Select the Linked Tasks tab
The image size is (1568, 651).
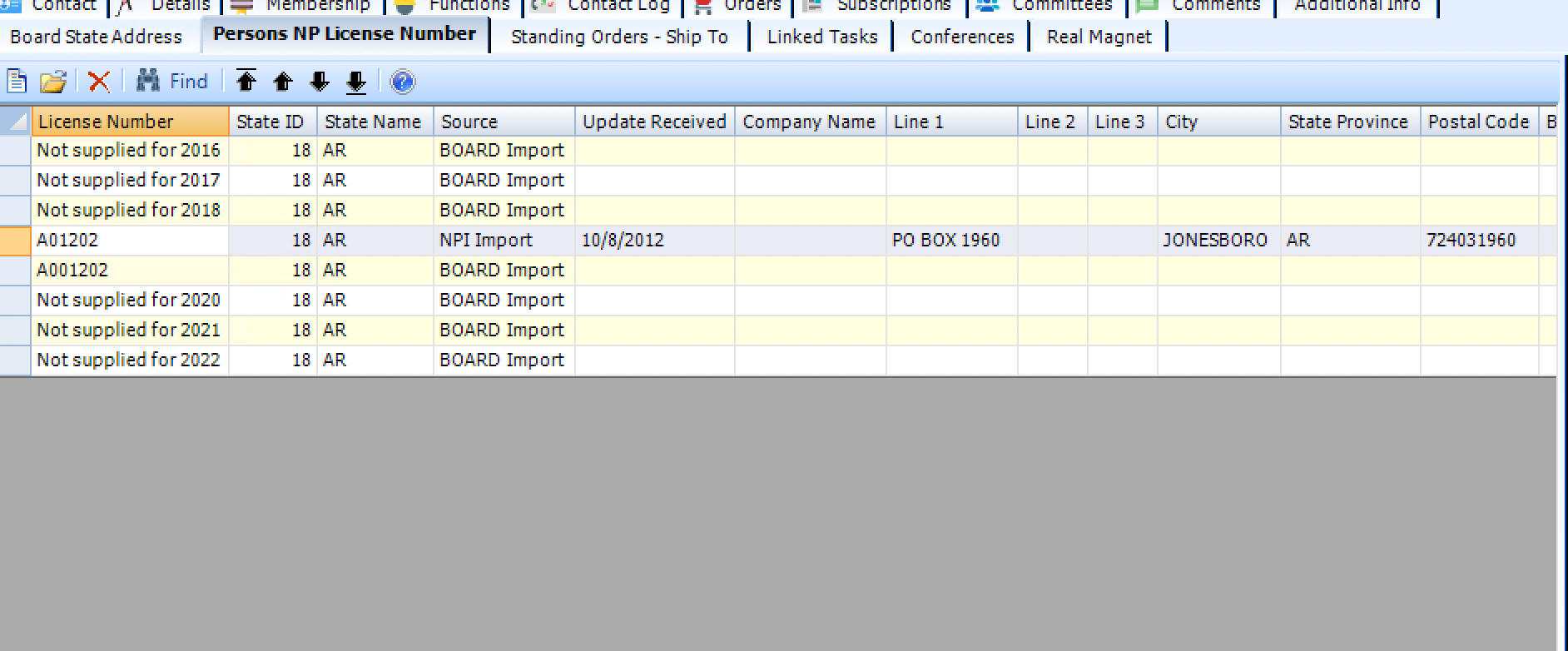pyautogui.click(x=821, y=37)
